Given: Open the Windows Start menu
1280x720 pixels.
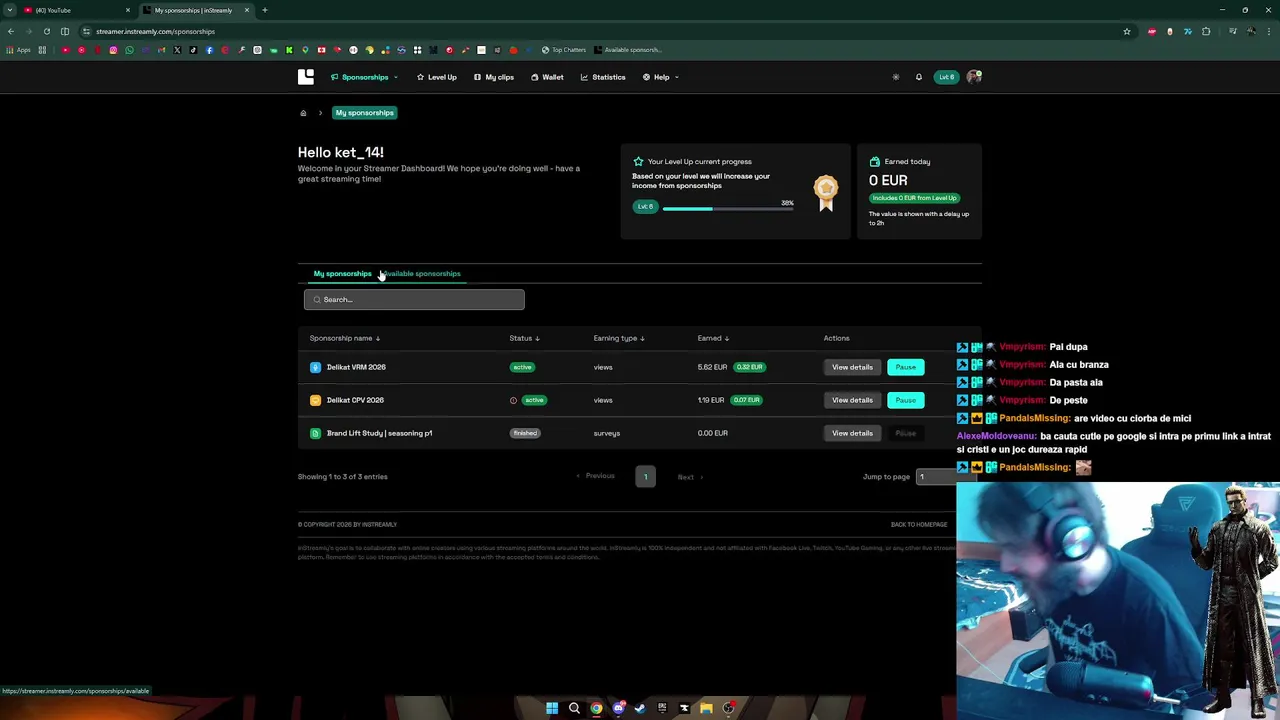Looking at the screenshot, I should [552, 708].
